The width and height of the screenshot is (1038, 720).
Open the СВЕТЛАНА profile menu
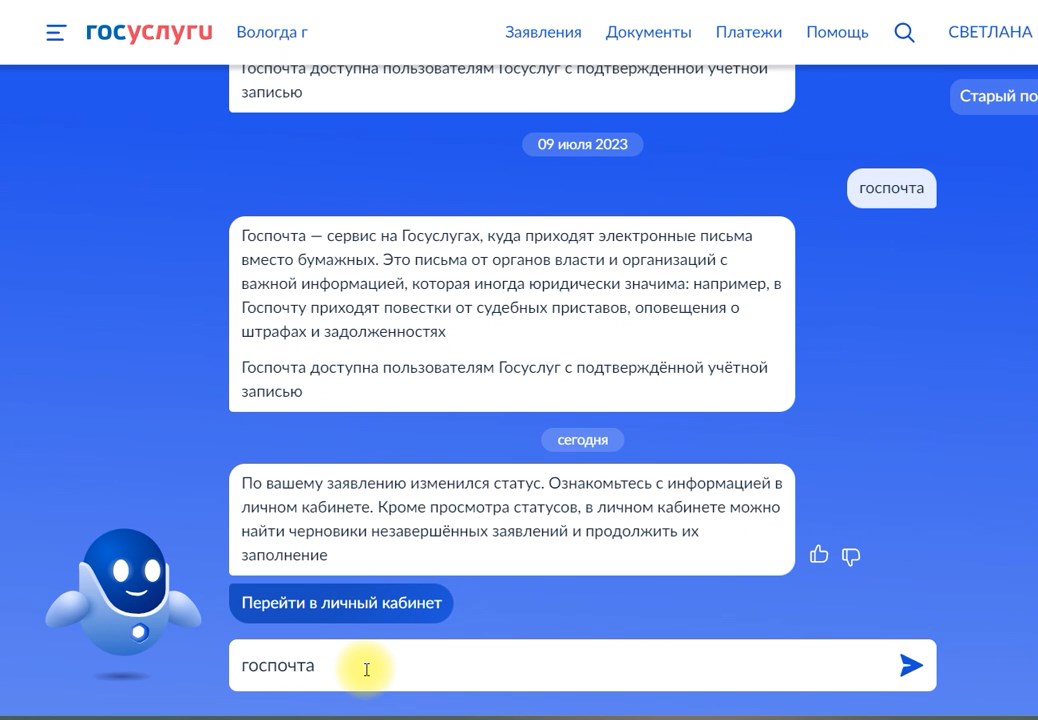tap(989, 32)
